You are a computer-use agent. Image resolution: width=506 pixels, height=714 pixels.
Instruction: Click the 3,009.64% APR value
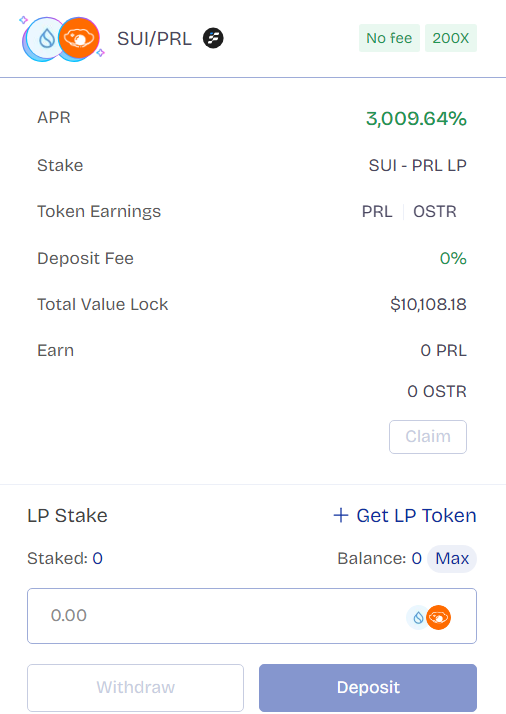point(416,118)
